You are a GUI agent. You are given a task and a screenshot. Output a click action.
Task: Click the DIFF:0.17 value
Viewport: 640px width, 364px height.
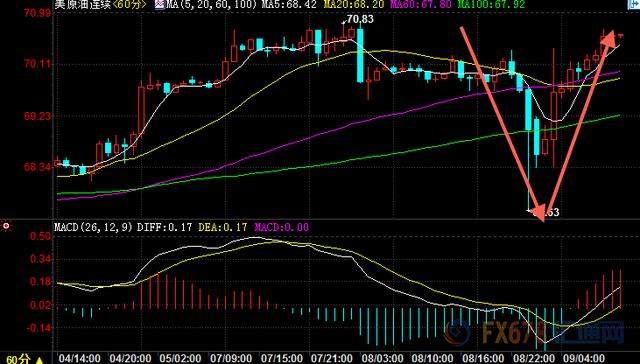click(164, 227)
